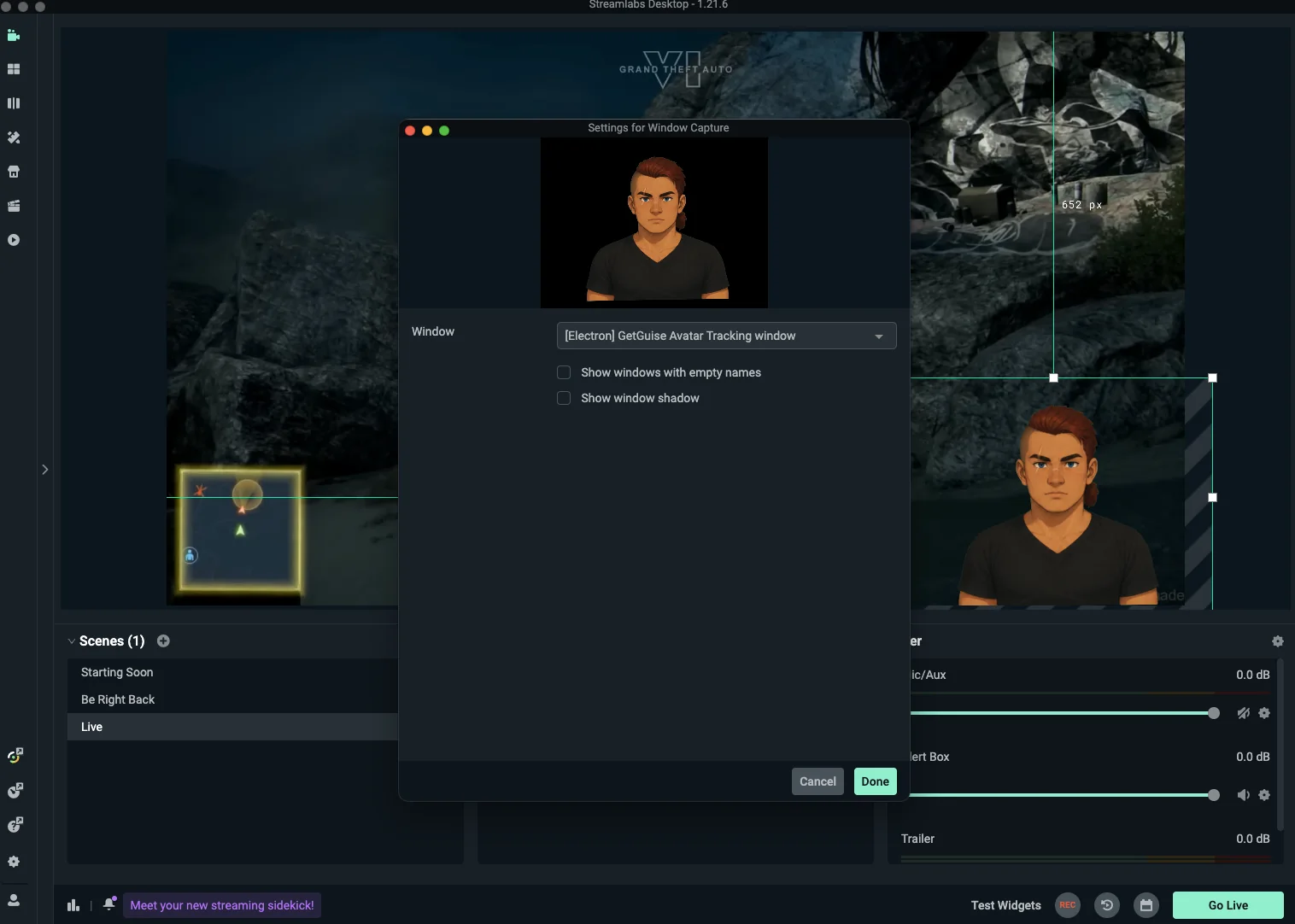1295x924 pixels.
Task: Open the Window selection dropdown
Action: [726, 336]
